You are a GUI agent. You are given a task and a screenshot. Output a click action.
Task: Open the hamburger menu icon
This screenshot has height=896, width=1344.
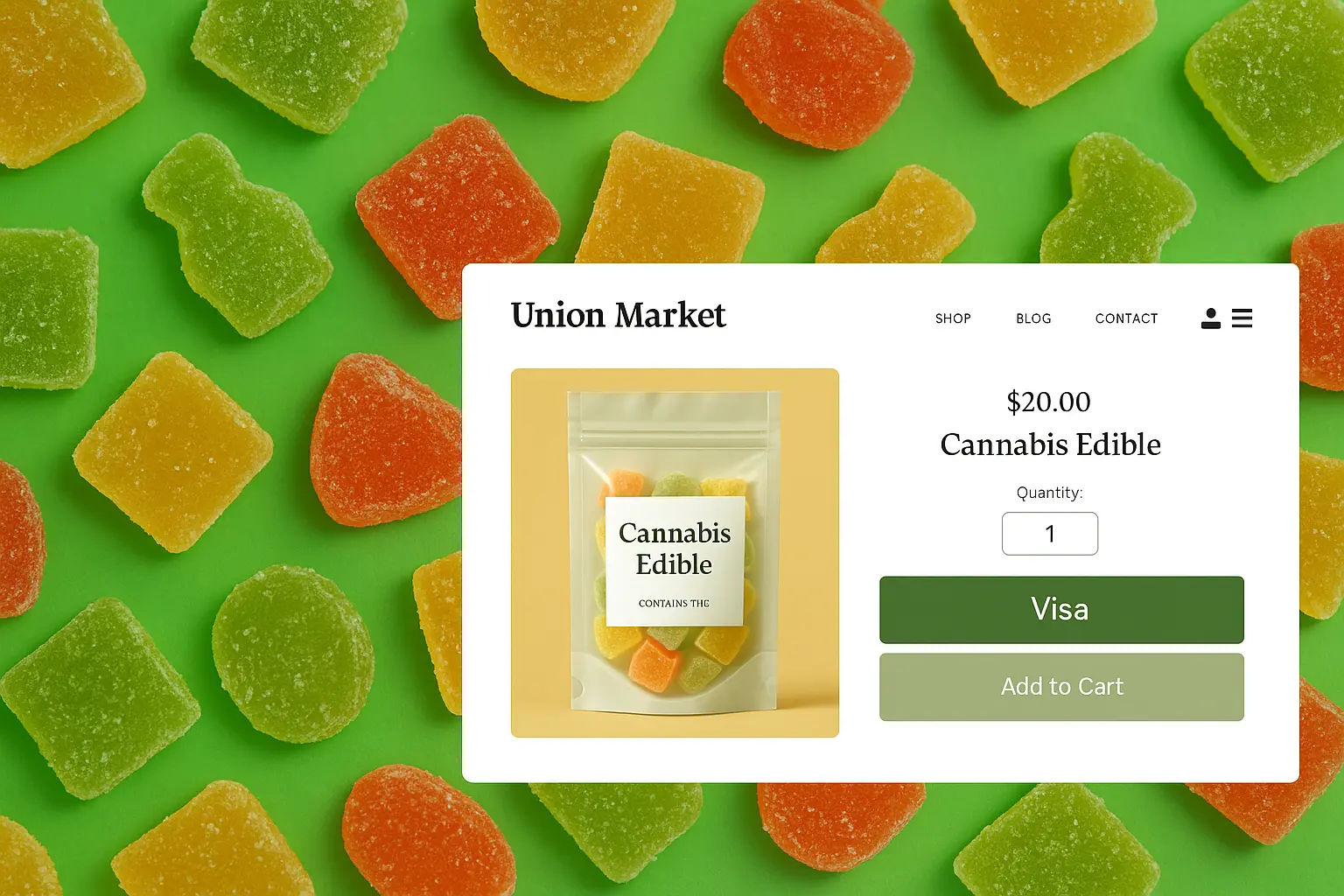click(x=1242, y=318)
